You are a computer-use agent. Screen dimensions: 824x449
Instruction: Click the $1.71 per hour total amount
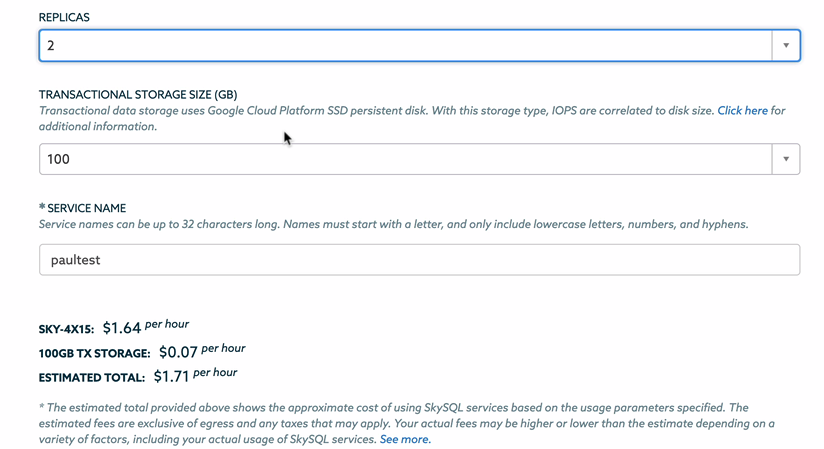(x=170, y=377)
